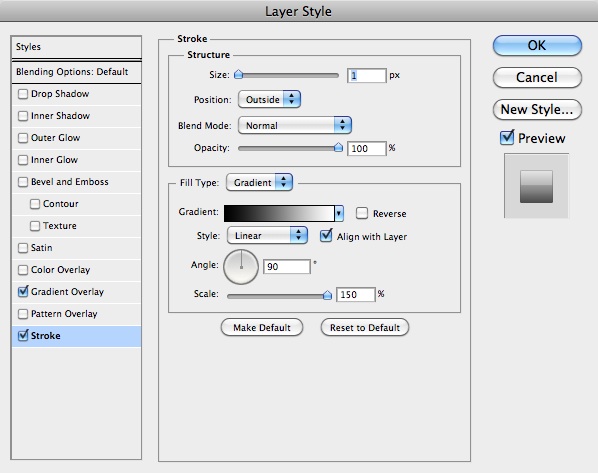Open the Bevel and Emboss settings row

pos(77,182)
